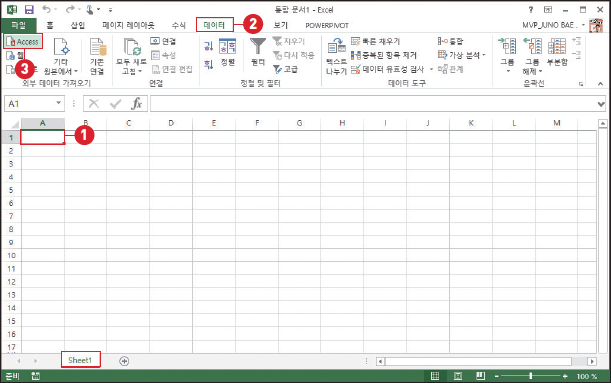Screen dimensions: 611x383
Task: Collapse the ribbon with the chevron
Action: coord(600,84)
